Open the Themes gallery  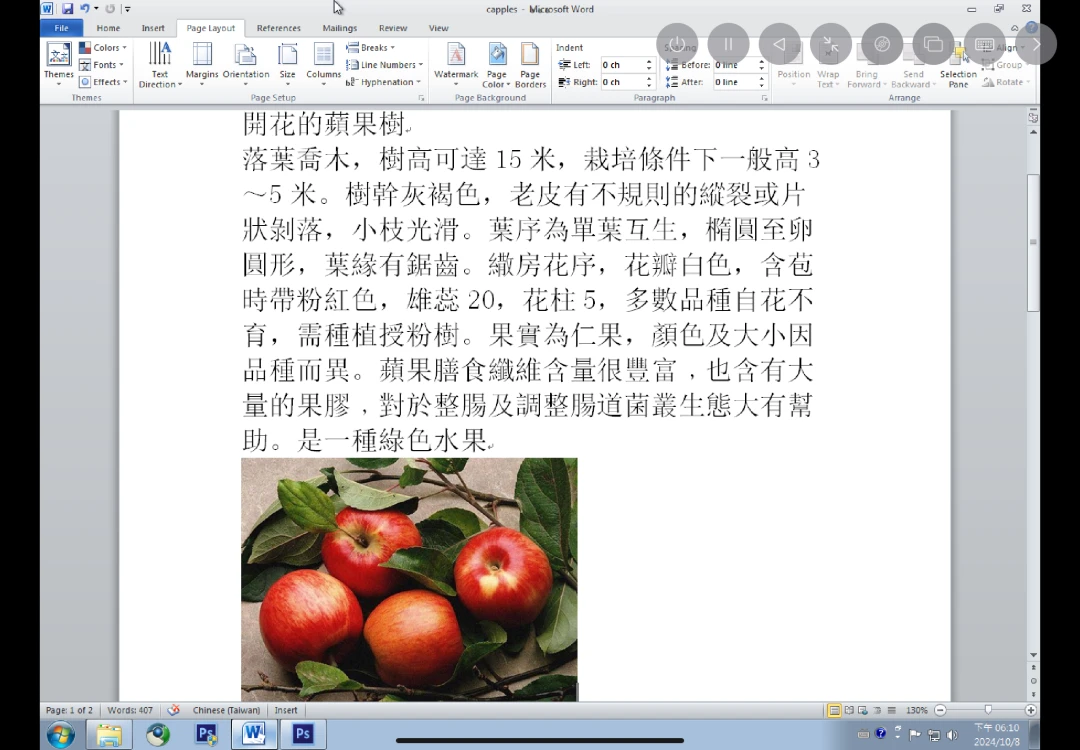[x=59, y=64]
